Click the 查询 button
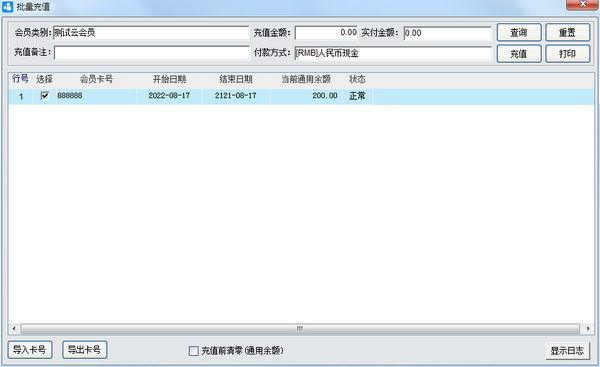 [x=519, y=33]
